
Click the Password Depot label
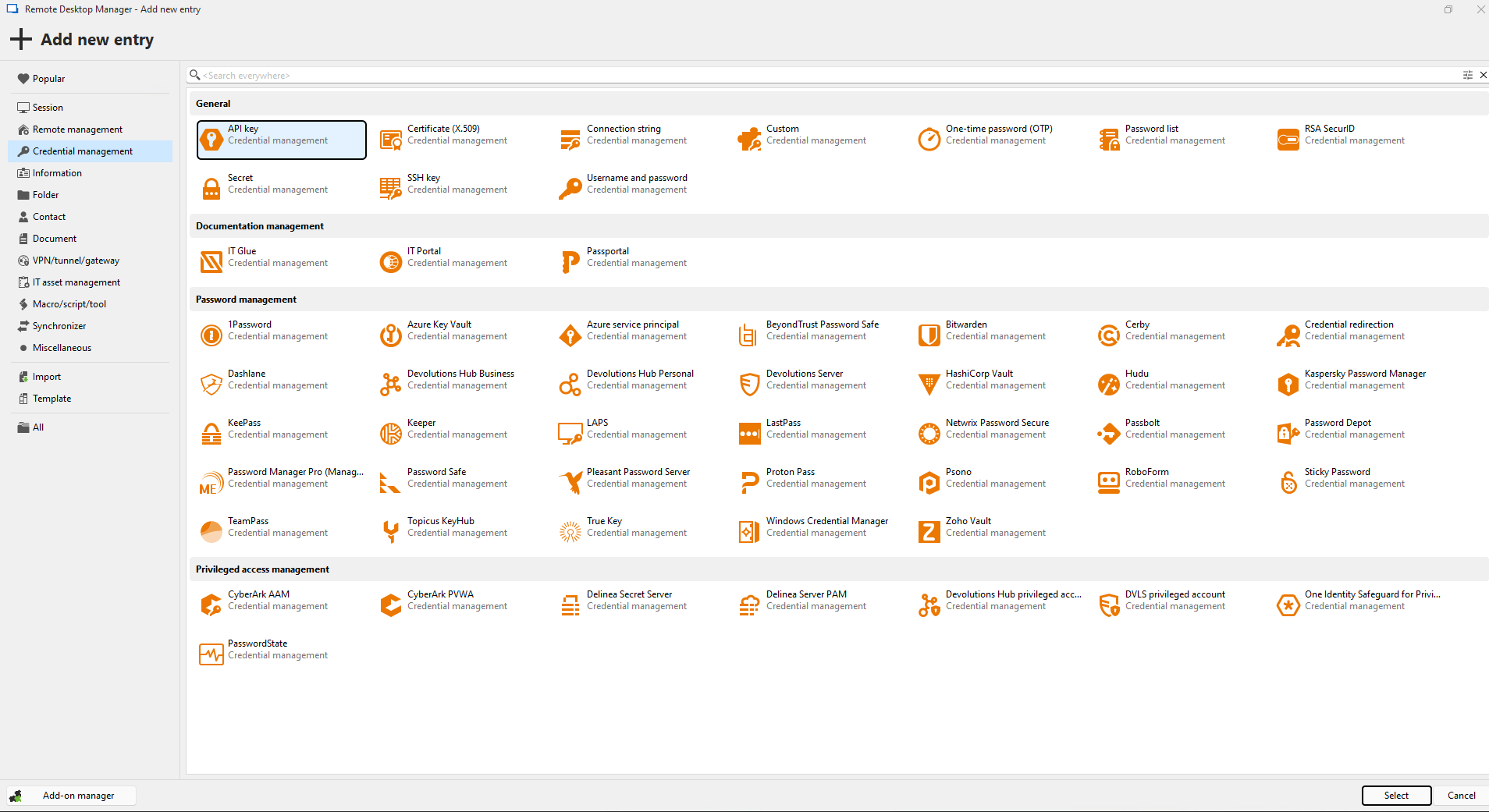coord(1338,423)
